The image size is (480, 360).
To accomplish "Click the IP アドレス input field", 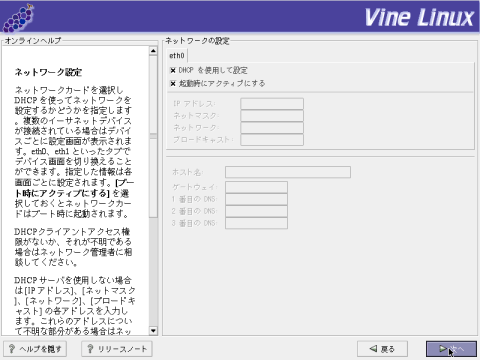I will coord(272,104).
